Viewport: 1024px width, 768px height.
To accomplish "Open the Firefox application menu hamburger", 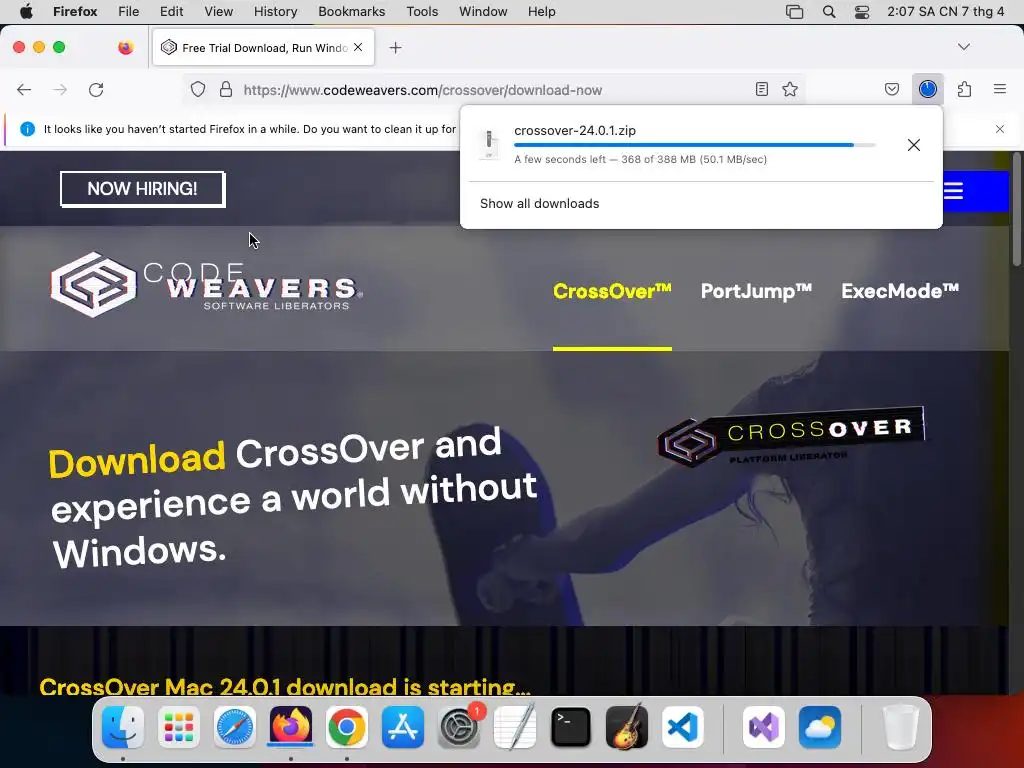I will pyautogui.click(x=1000, y=89).
